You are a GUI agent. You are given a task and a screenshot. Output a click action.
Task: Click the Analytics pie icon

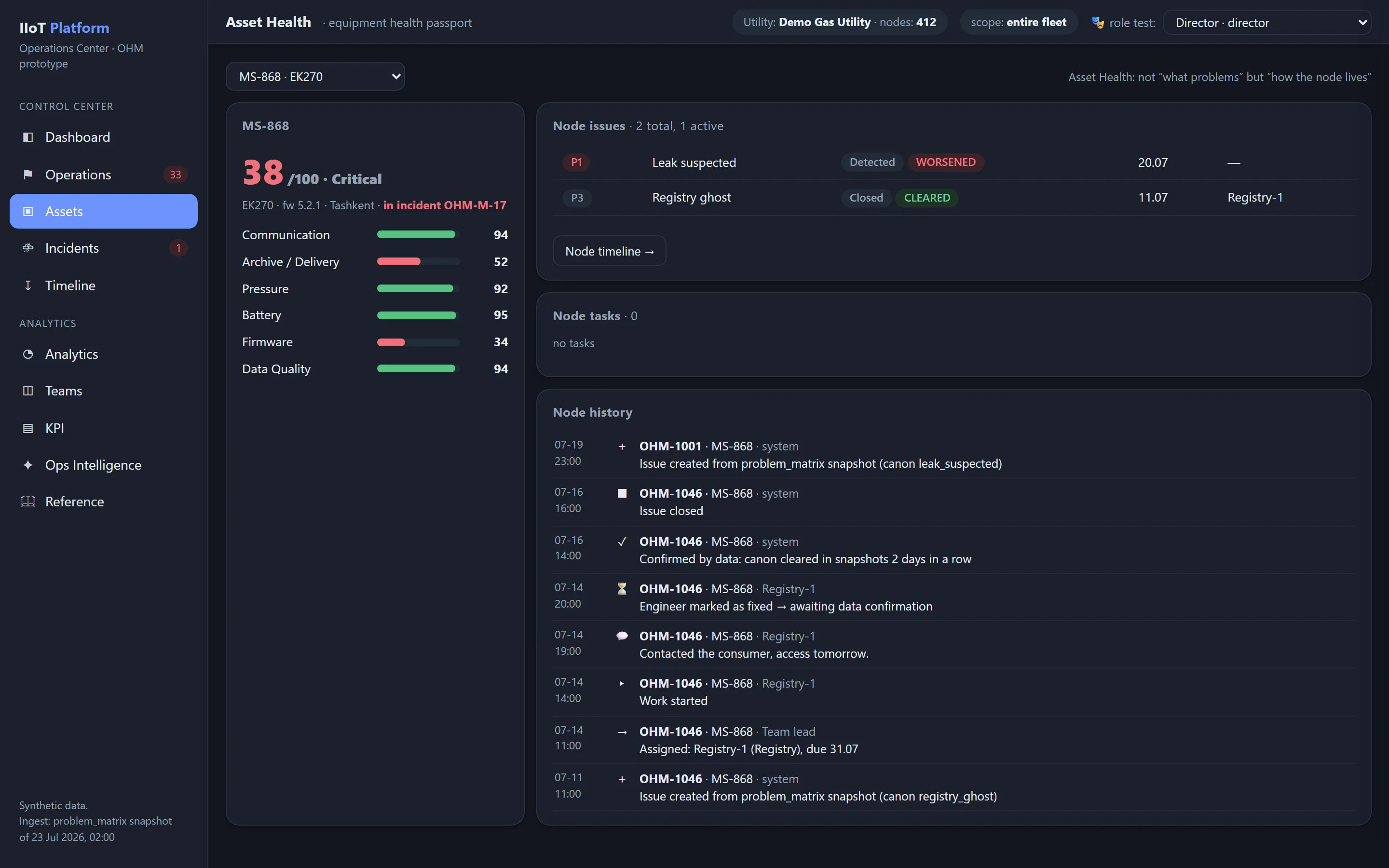[x=27, y=354]
